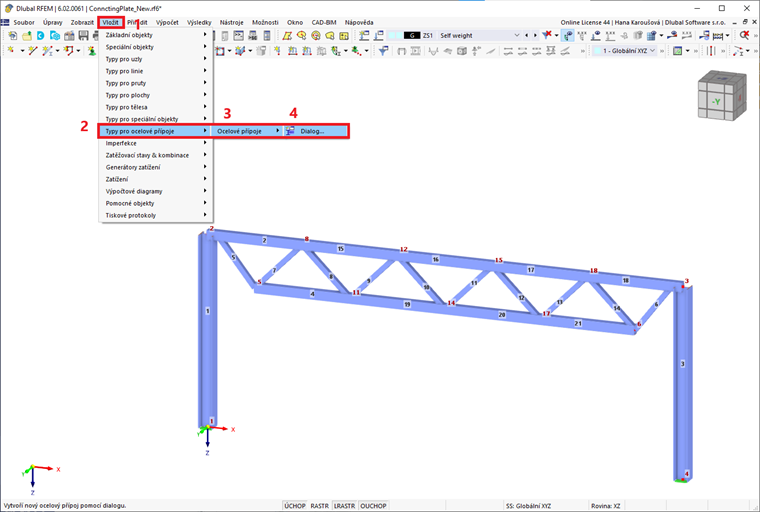Toggle ÚCHOP snap in status bar
The image size is (760, 512).
click(295, 506)
